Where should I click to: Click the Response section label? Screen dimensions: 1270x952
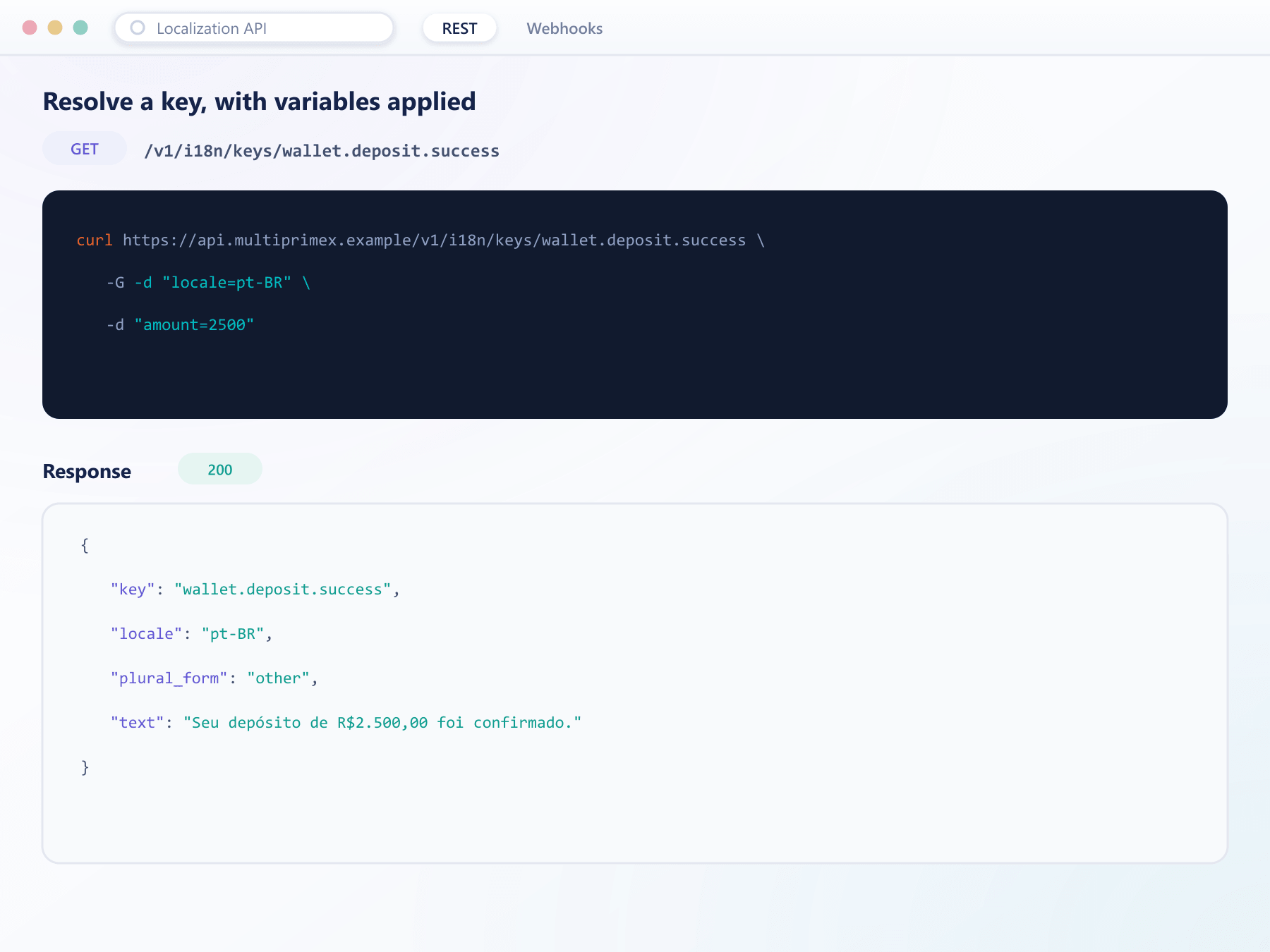87,471
